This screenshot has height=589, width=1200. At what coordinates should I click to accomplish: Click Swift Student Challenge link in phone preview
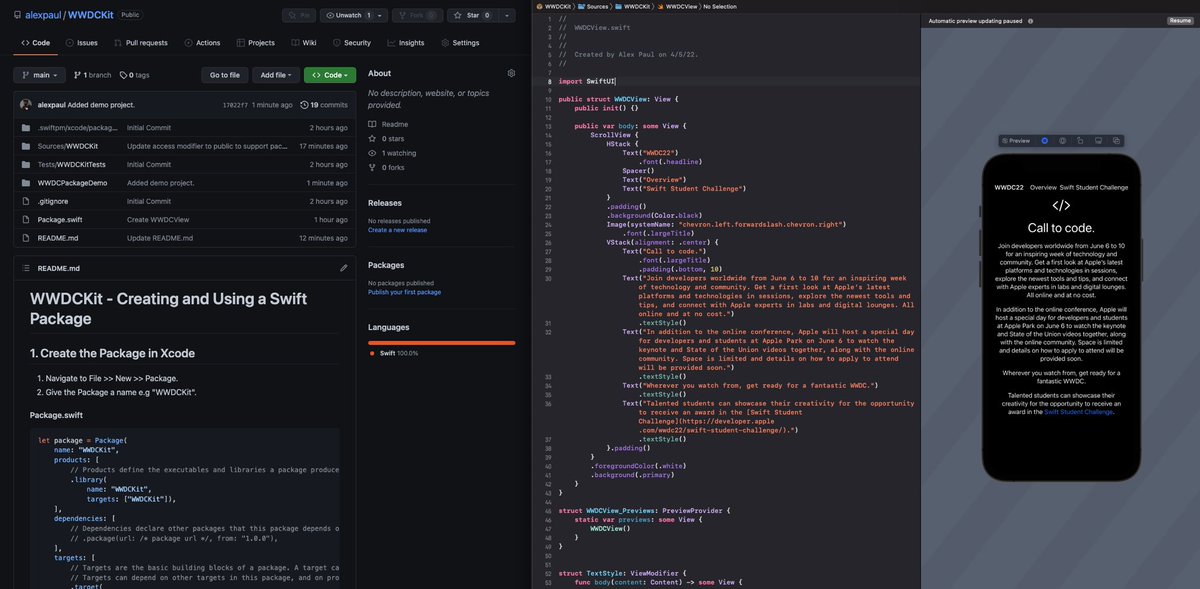tap(1078, 411)
